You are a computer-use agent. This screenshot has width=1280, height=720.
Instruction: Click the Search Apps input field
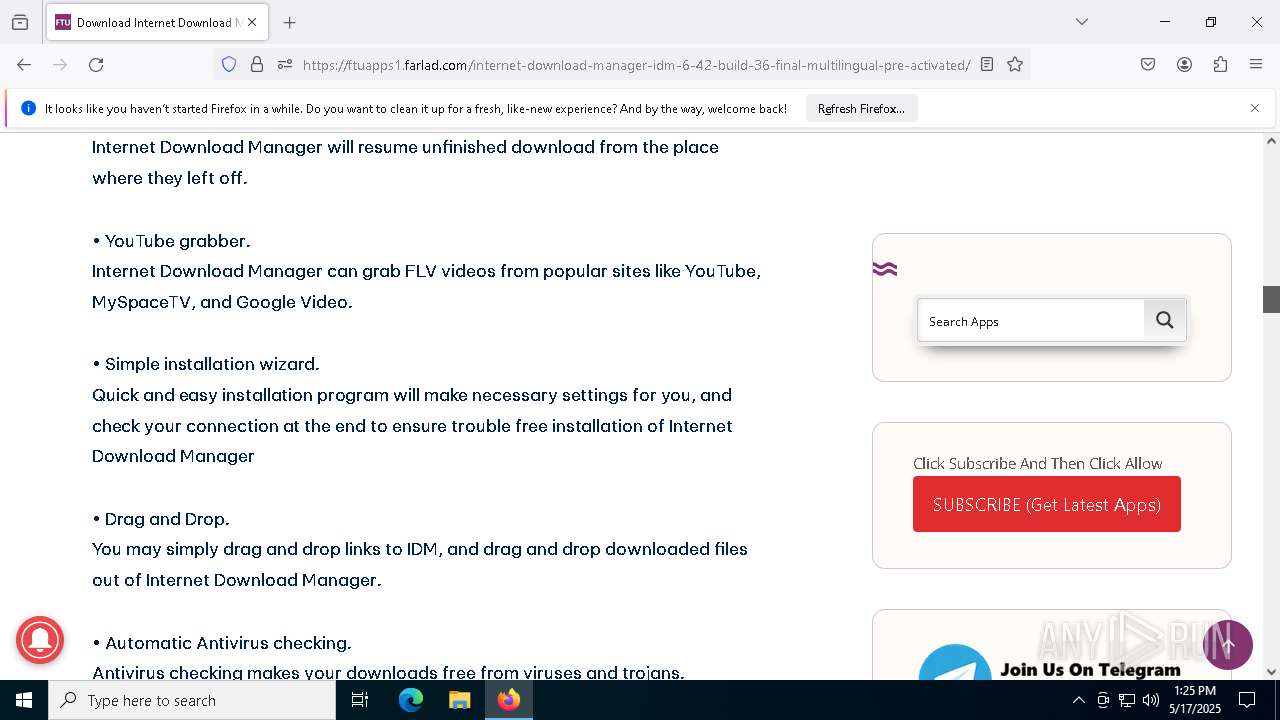[x=1031, y=321]
